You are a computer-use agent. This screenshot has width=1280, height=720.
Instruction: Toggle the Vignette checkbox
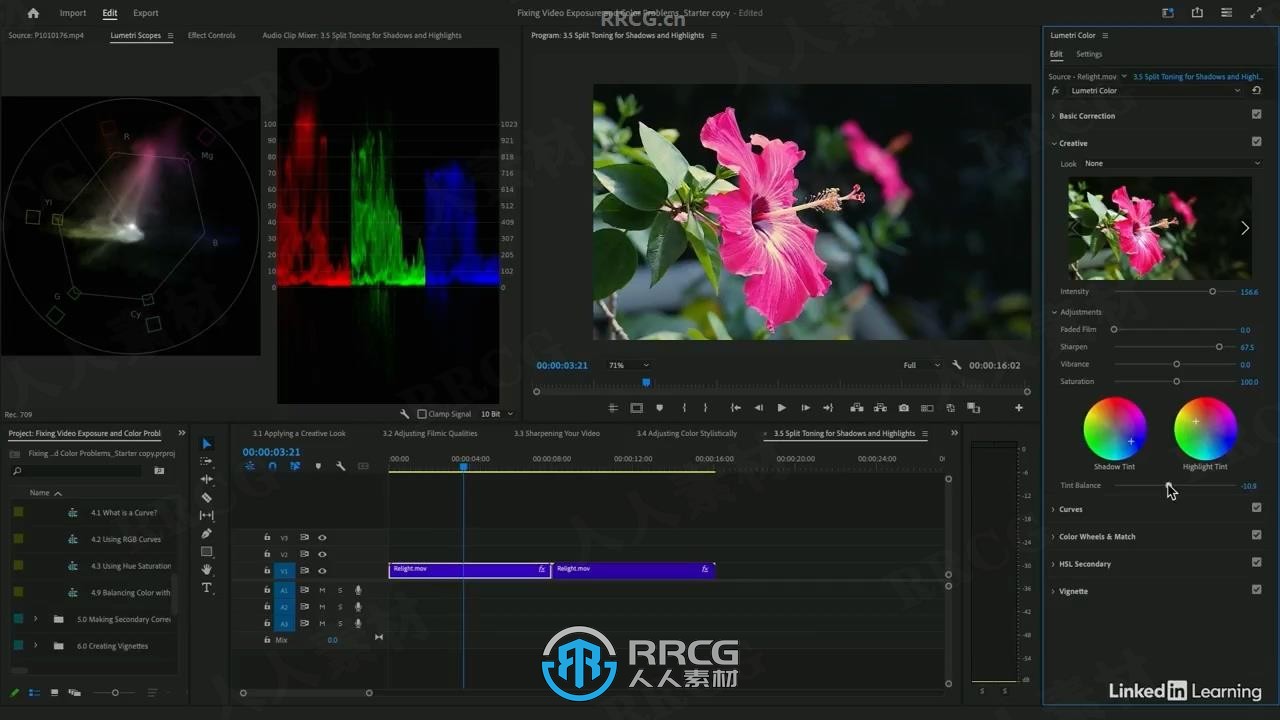[1257, 590]
